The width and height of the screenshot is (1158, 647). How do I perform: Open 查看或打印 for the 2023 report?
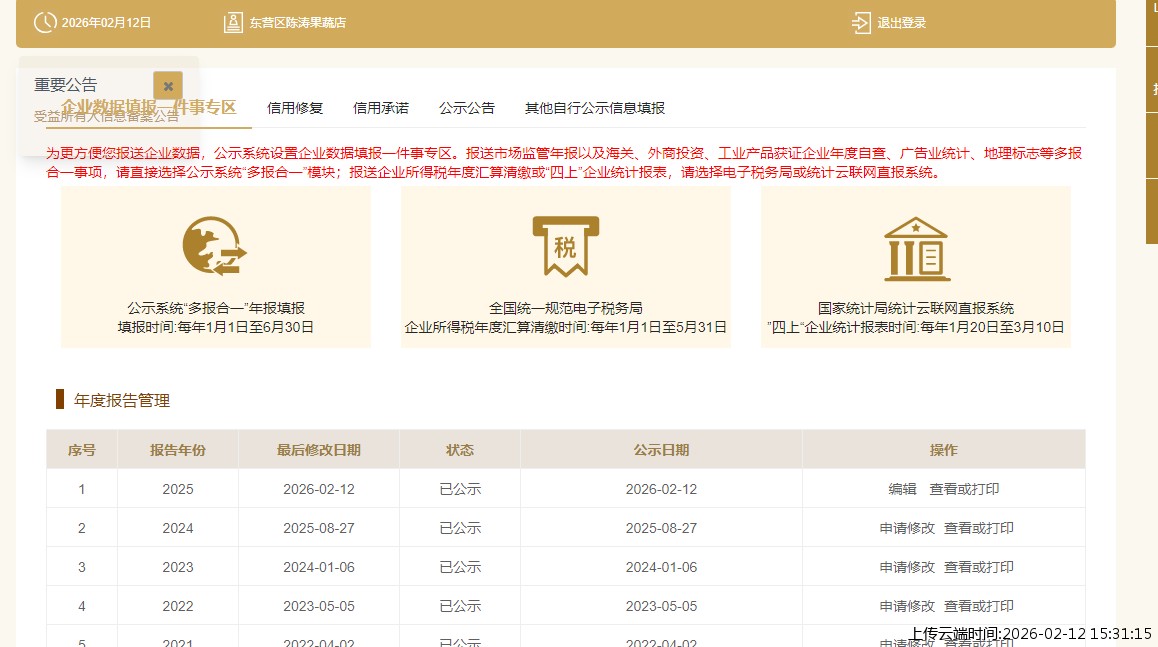978,567
